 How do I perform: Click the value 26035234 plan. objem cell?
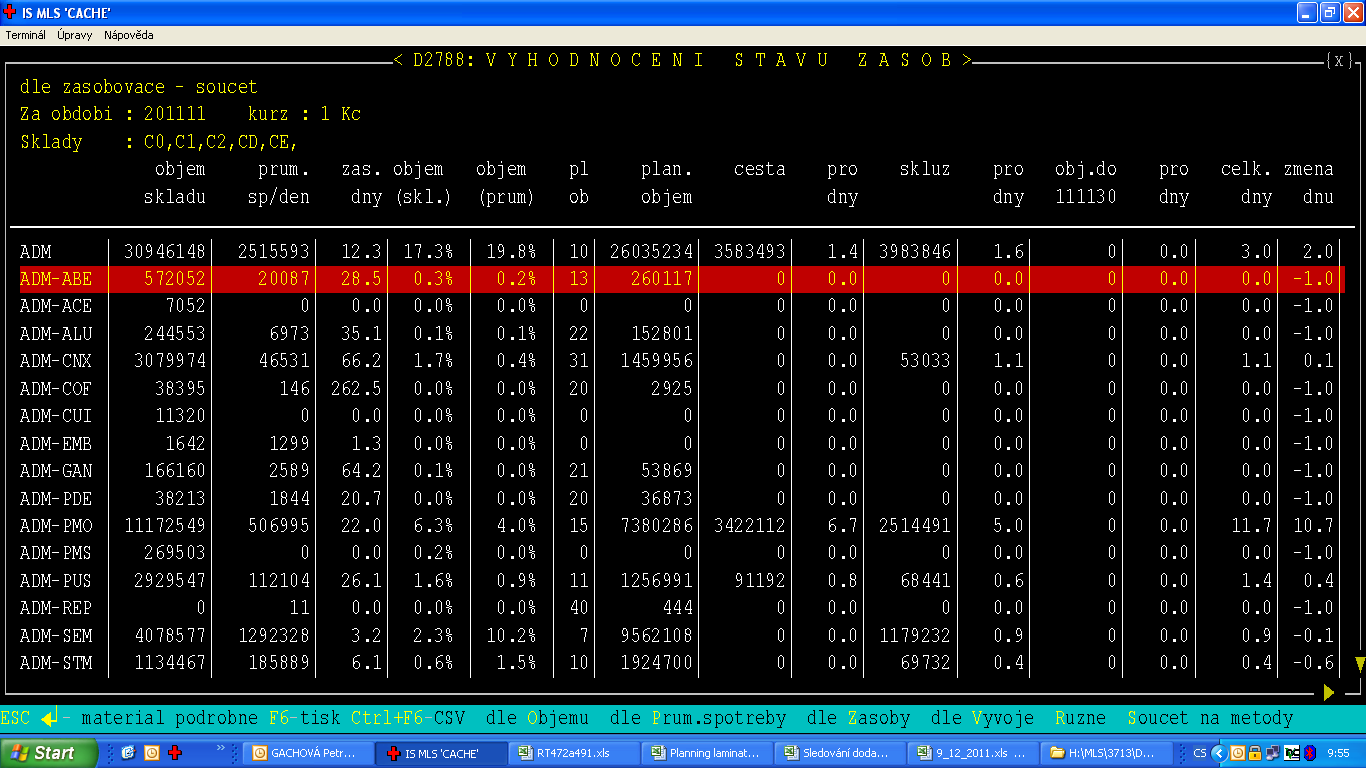click(x=652, y=251)
